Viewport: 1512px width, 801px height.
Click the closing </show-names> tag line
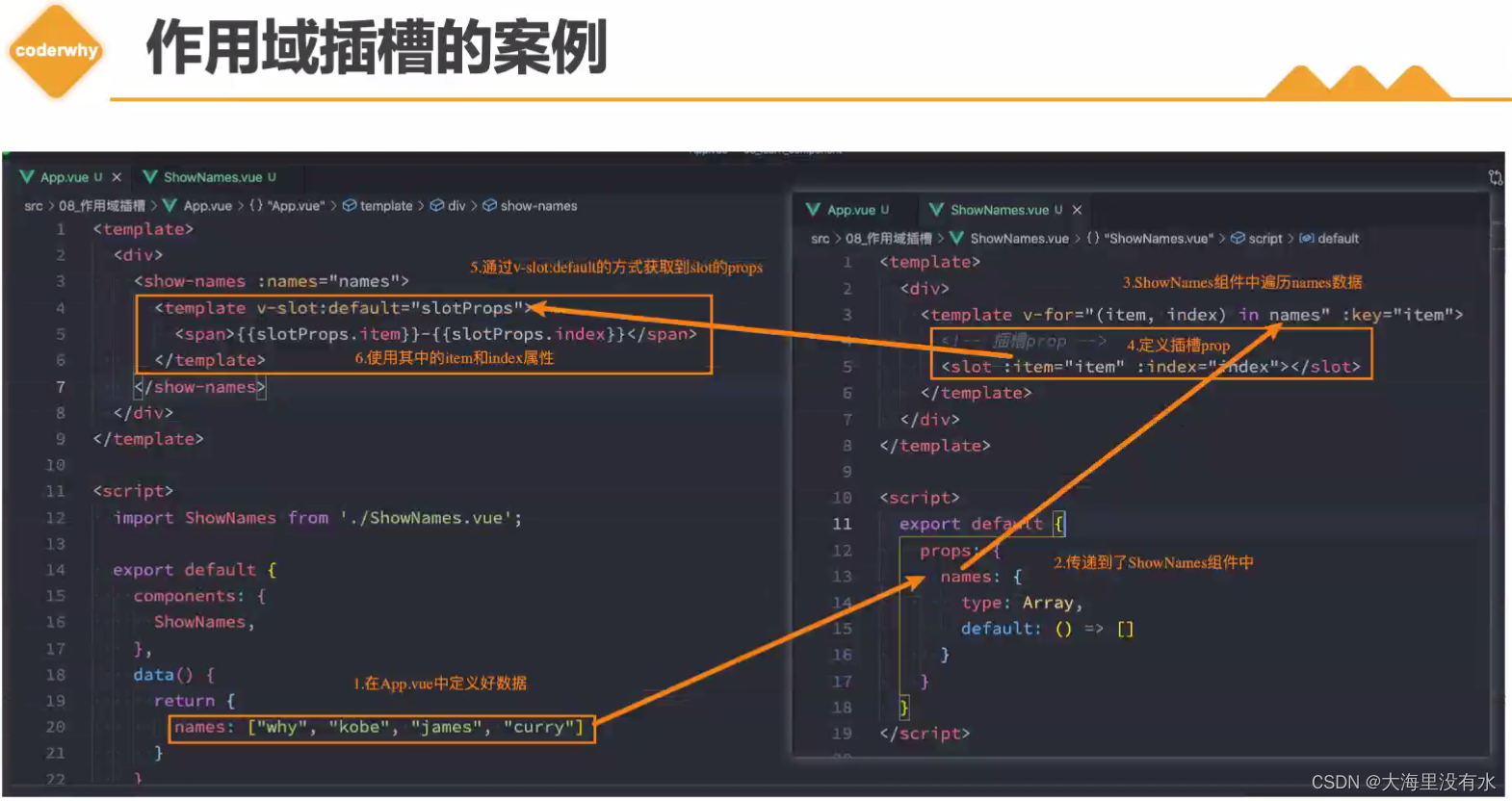199,386
